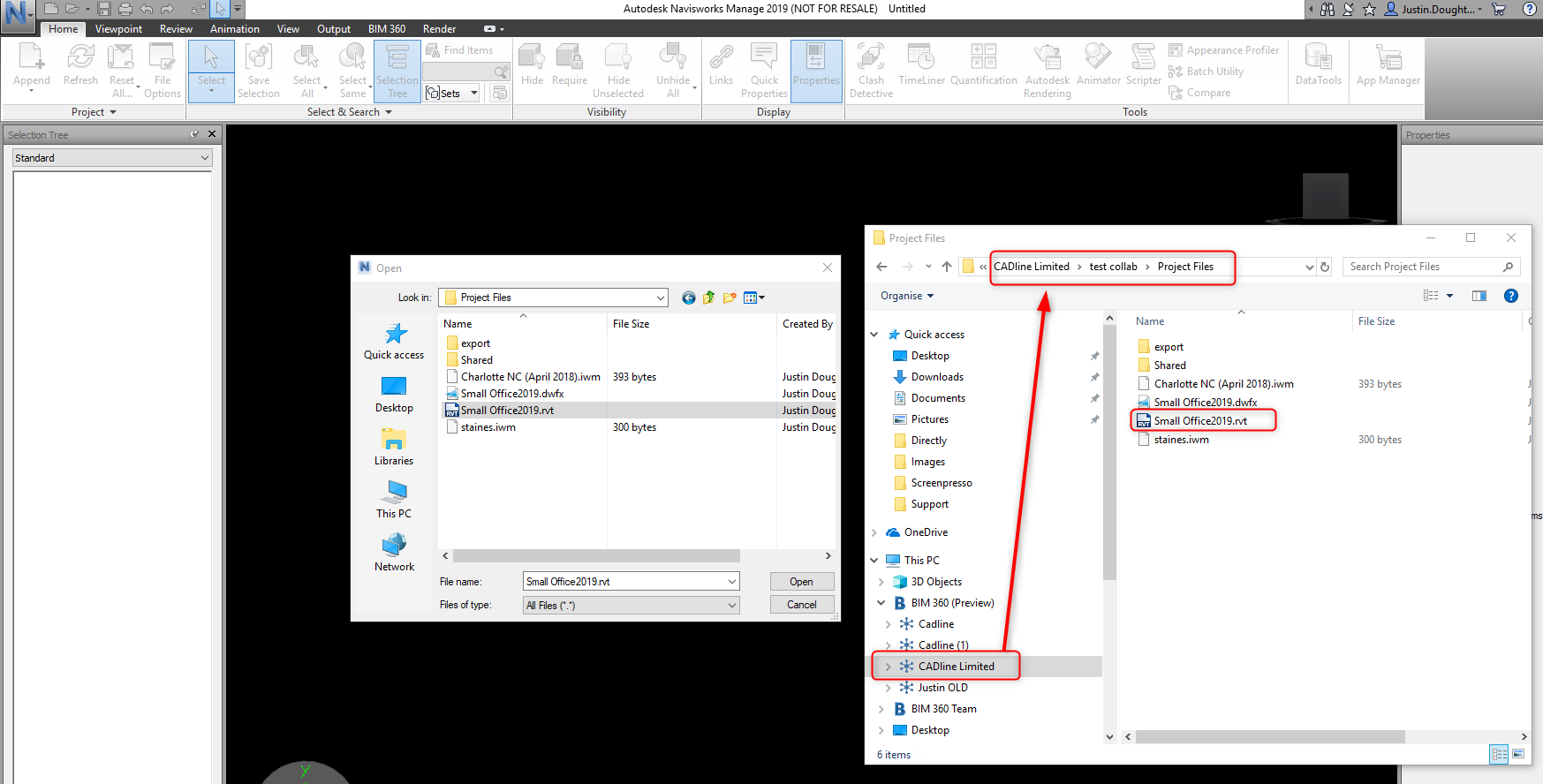1543x784 pixels.
Task: Open View Menu in Open dialog
Action: (753, 298)
